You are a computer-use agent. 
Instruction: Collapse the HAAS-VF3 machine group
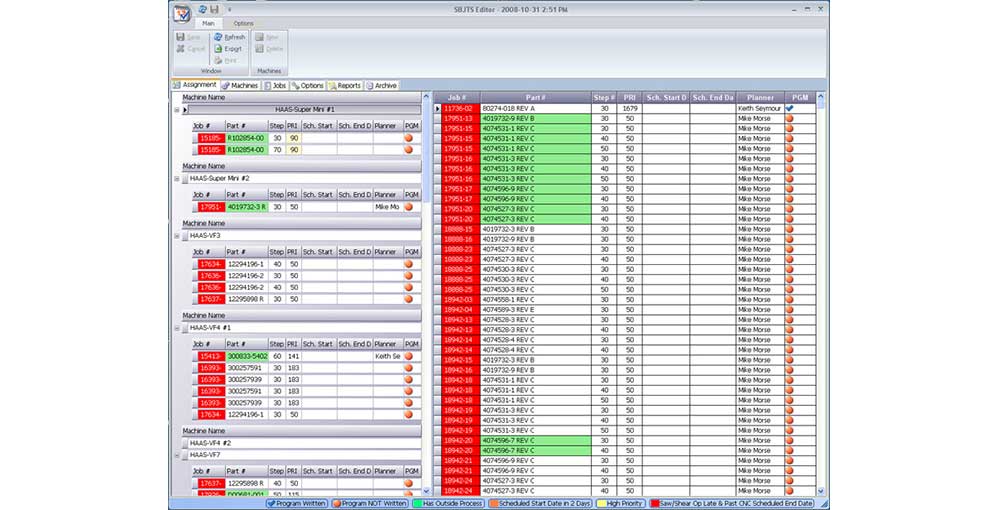(177, 236)
